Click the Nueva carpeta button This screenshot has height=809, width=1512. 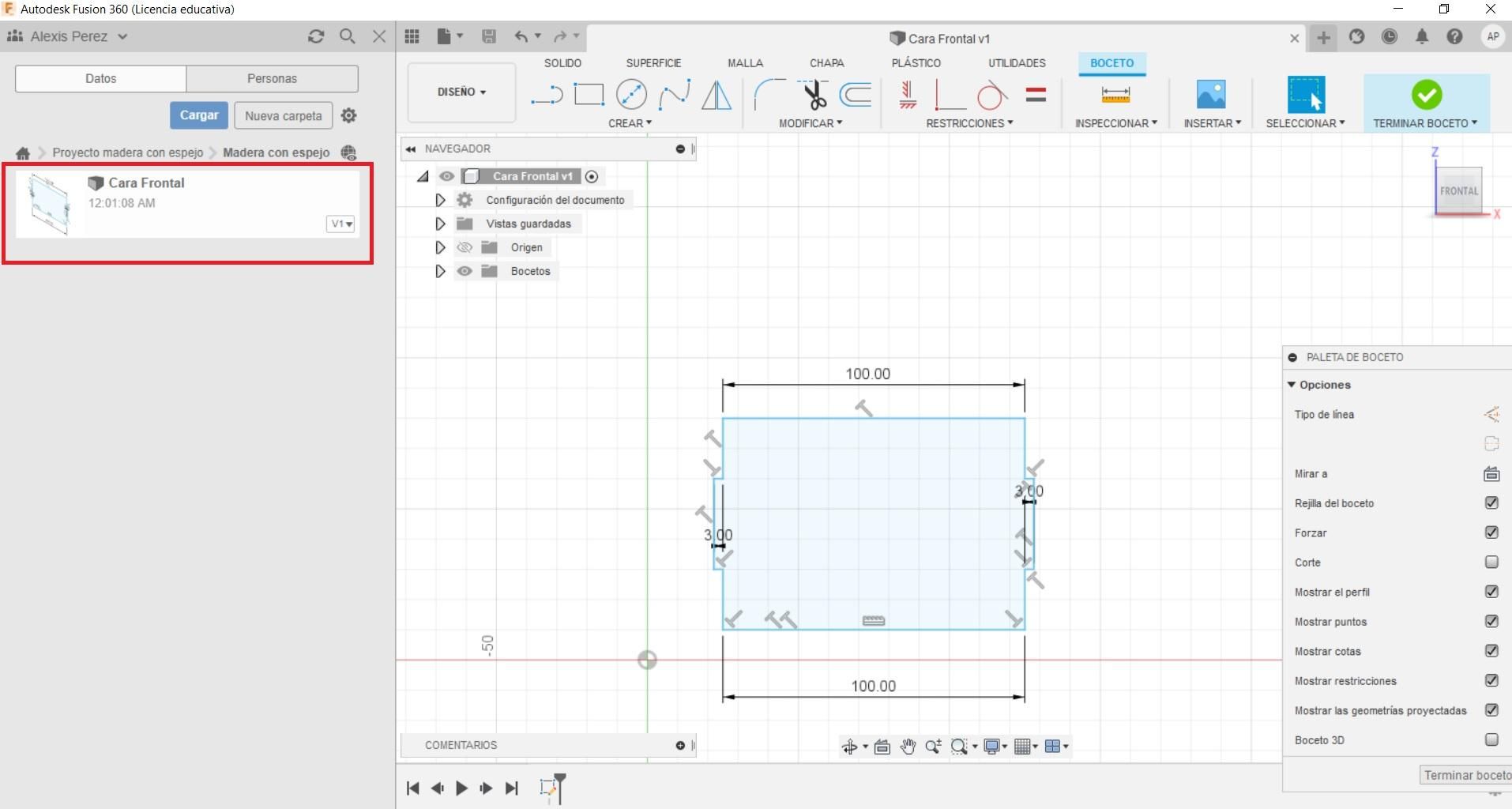[283, 115]
